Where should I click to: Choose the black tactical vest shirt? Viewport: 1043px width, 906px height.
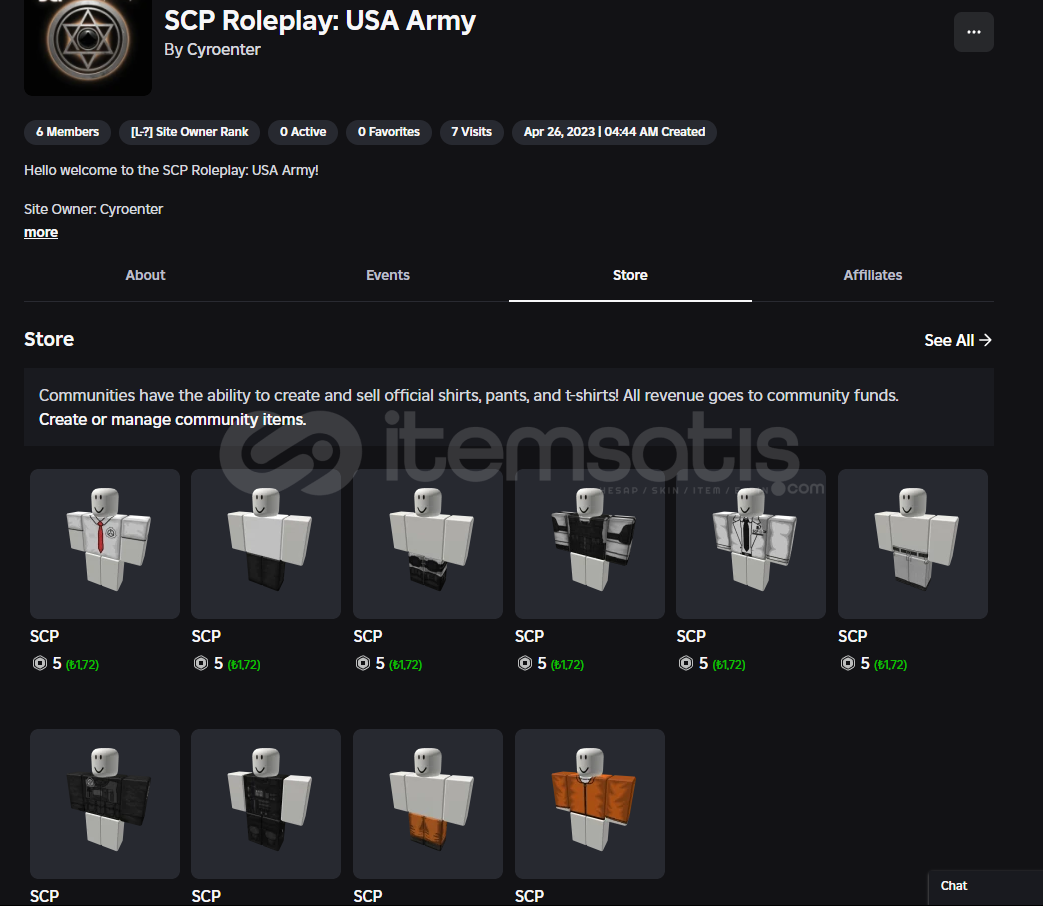tap(589, 544)
